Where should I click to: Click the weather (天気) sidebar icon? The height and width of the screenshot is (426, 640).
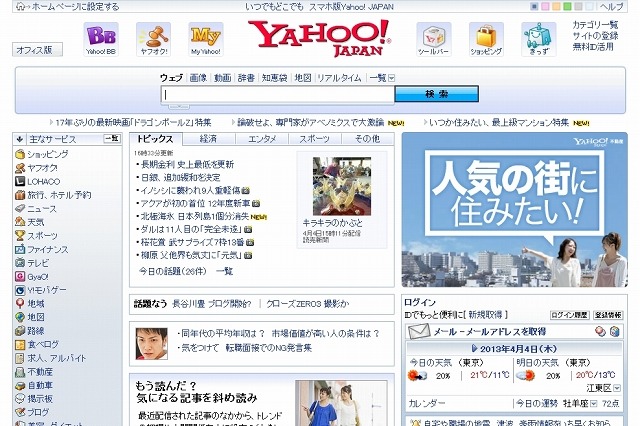pyautogui.click(x=20, y=222)
